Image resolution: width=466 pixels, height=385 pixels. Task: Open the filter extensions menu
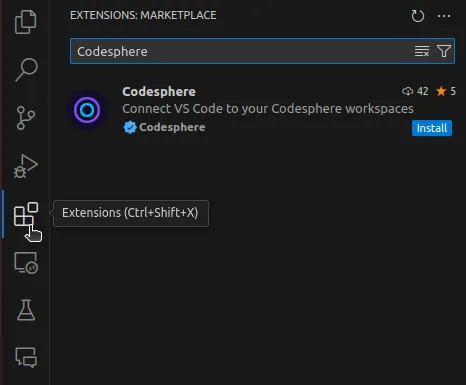tap(444, 51)
